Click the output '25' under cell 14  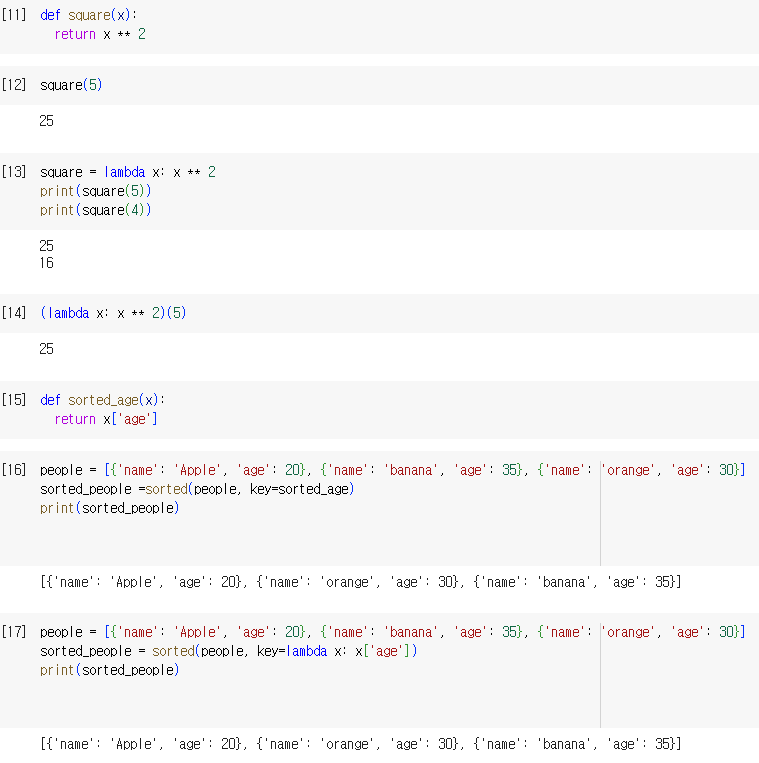46,349
